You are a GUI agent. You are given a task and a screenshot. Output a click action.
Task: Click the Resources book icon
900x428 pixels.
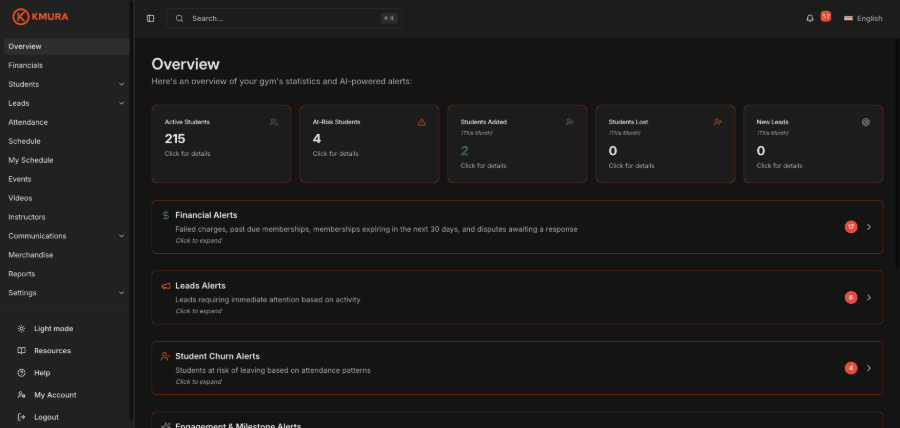[21, 351]
